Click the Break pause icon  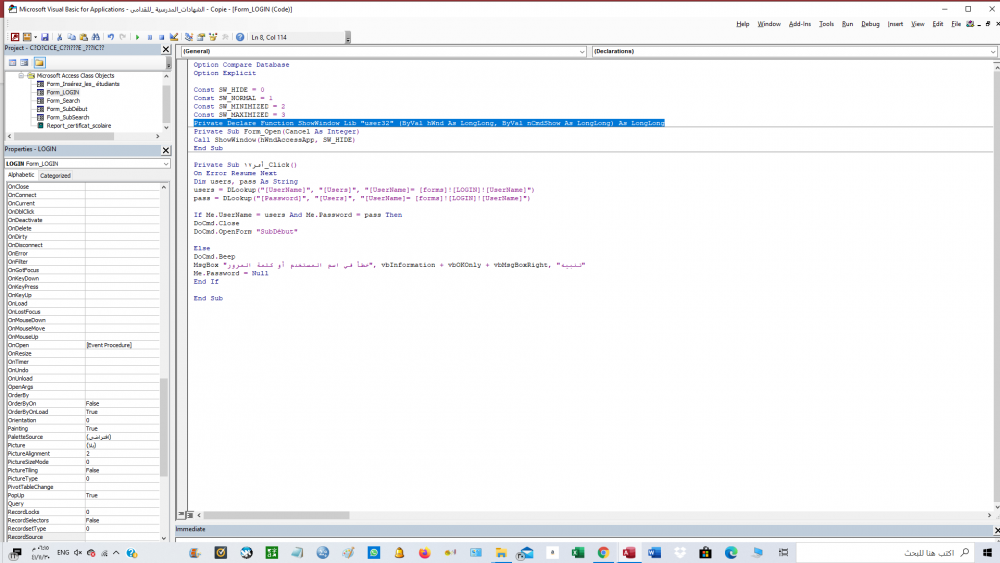click(x=150, y=38)
